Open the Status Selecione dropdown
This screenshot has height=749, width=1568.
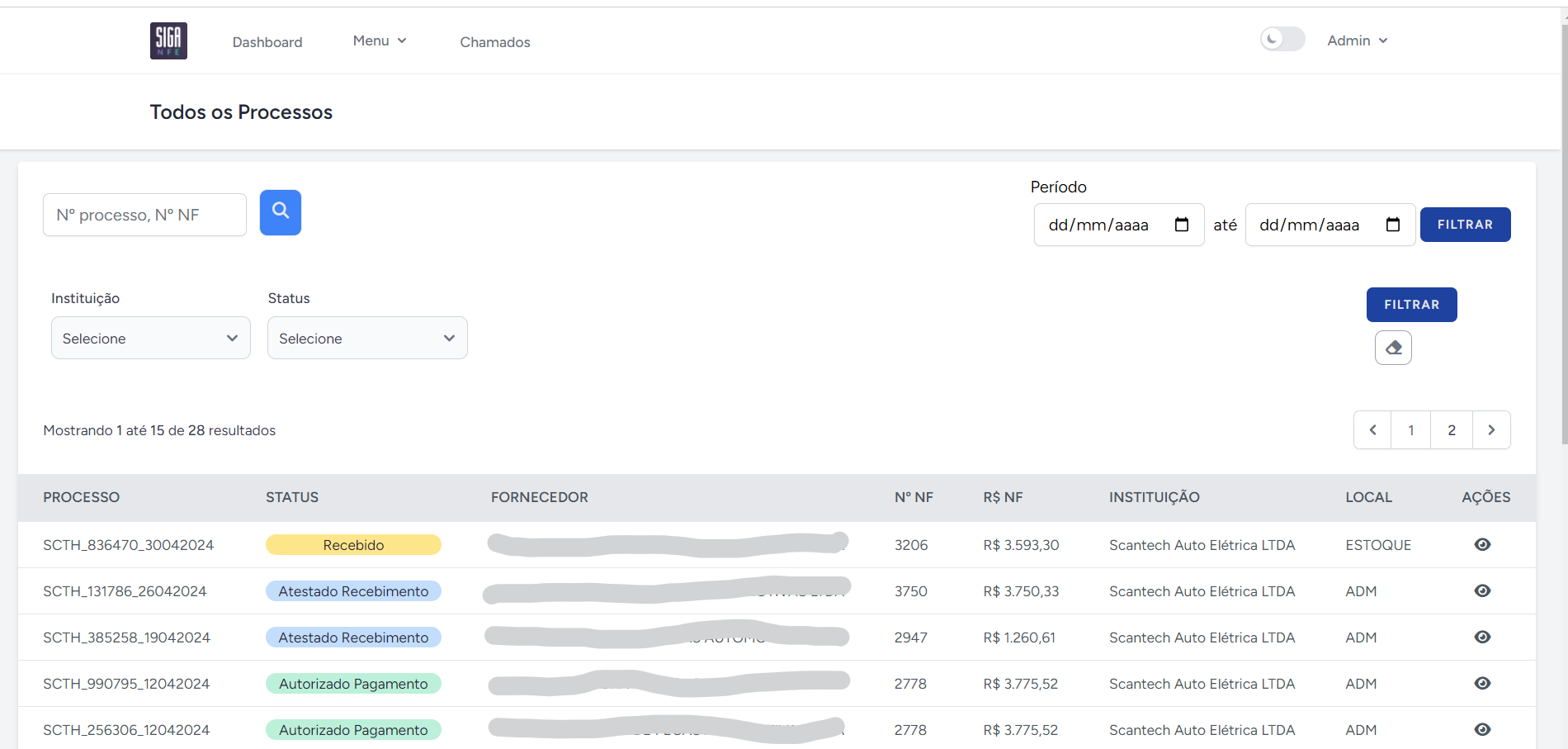[x=367, y=338]
